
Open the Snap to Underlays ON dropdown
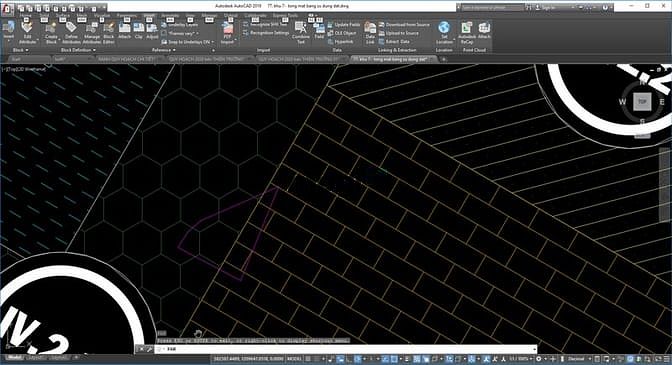pyautogui.click(x=188, y=42)
